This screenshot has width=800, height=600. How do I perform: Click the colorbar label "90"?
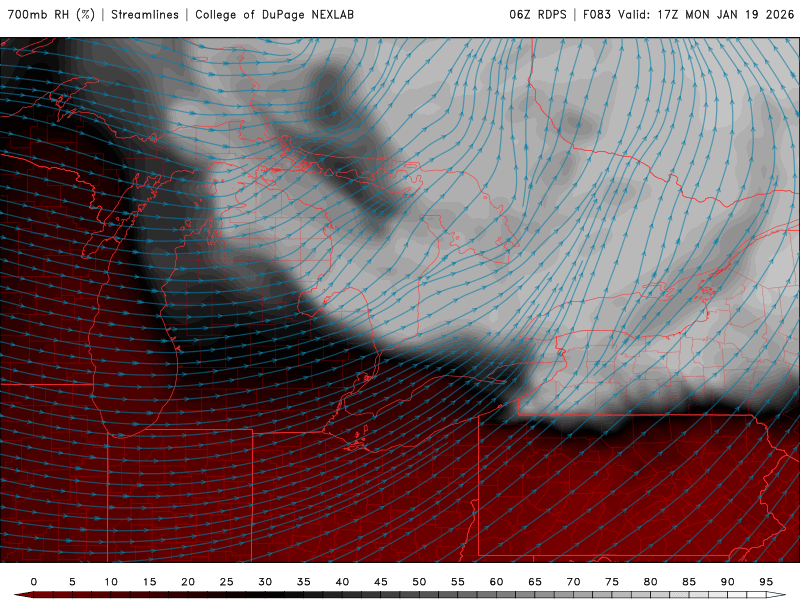(x=727, y=582)
